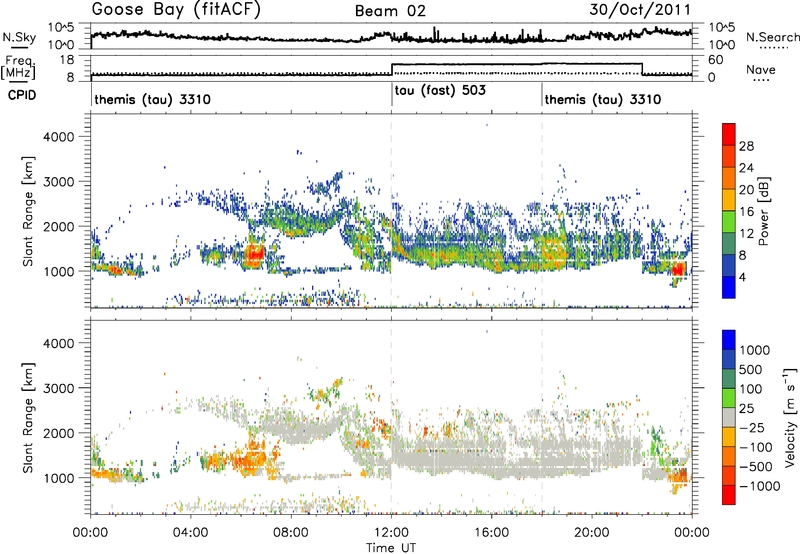
Task: Click the red power patch near 06:30 UT
Action: click(x=254, y=254)
